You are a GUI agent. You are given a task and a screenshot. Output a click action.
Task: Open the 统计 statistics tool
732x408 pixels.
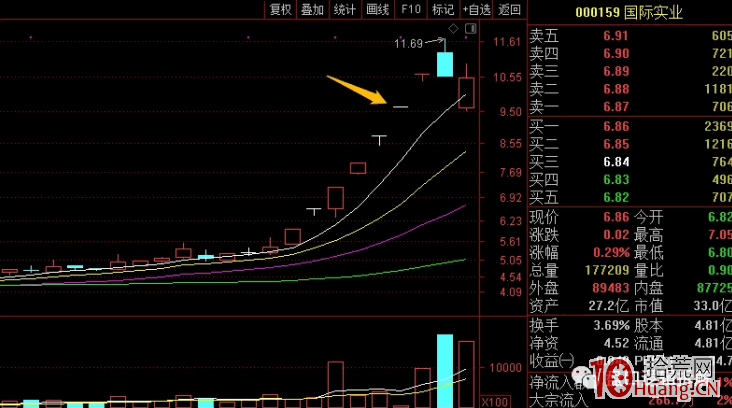click(345, 9)
